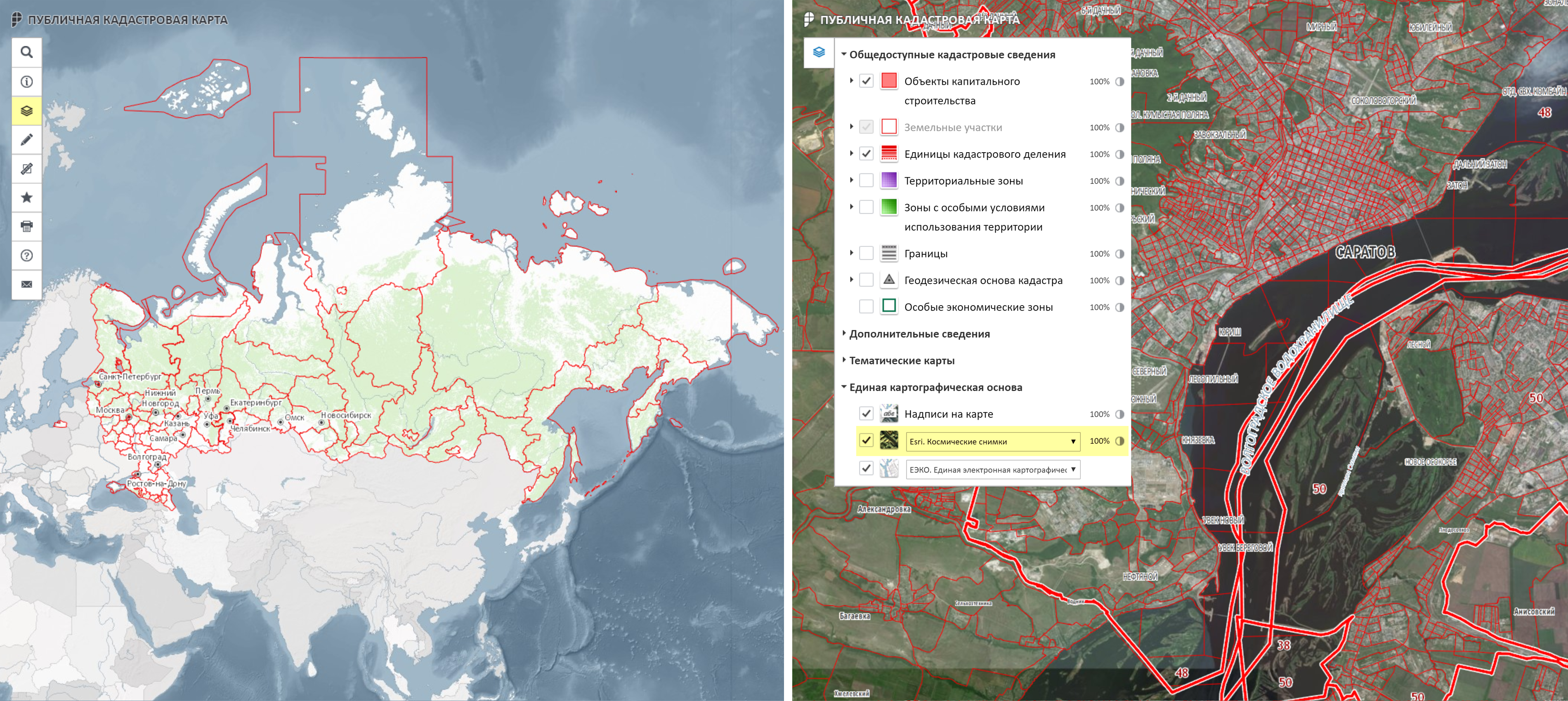Expand Территориальные зоны sublayers arrow
The width and height of the screenshot is (1568, 701).
[x=851, y=181]
